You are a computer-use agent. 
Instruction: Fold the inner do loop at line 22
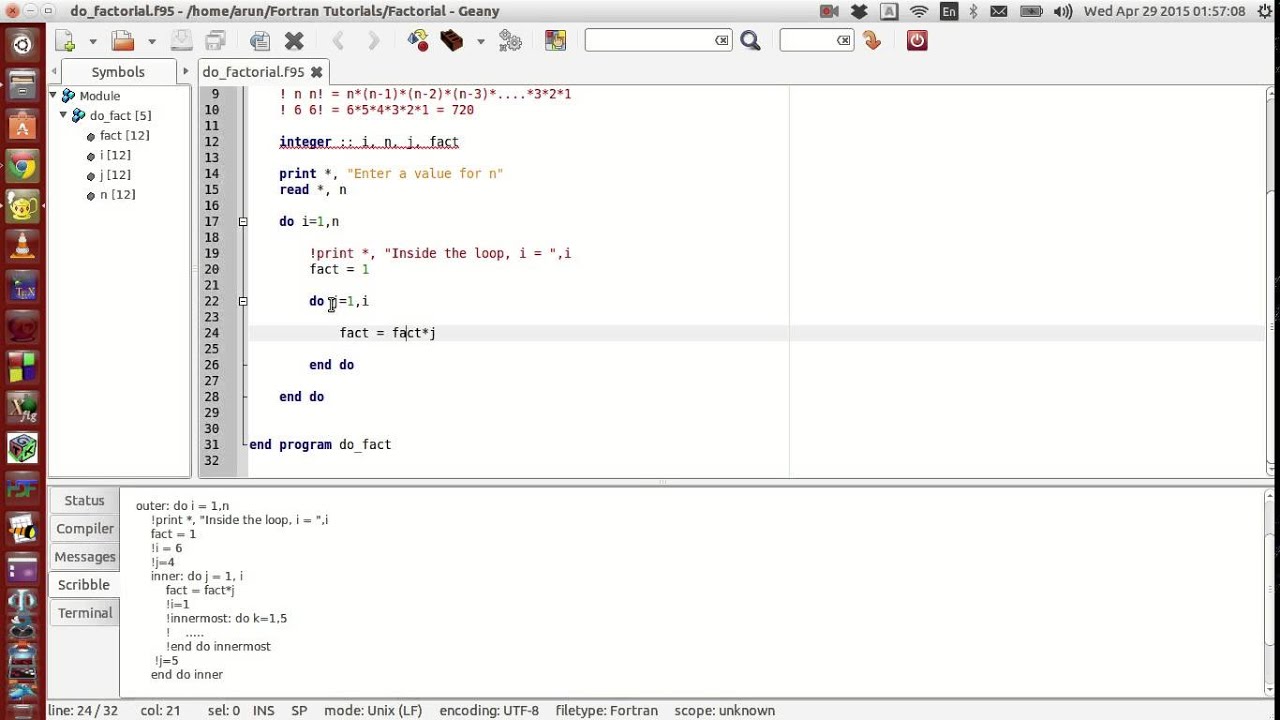click(x=243, y=301)
